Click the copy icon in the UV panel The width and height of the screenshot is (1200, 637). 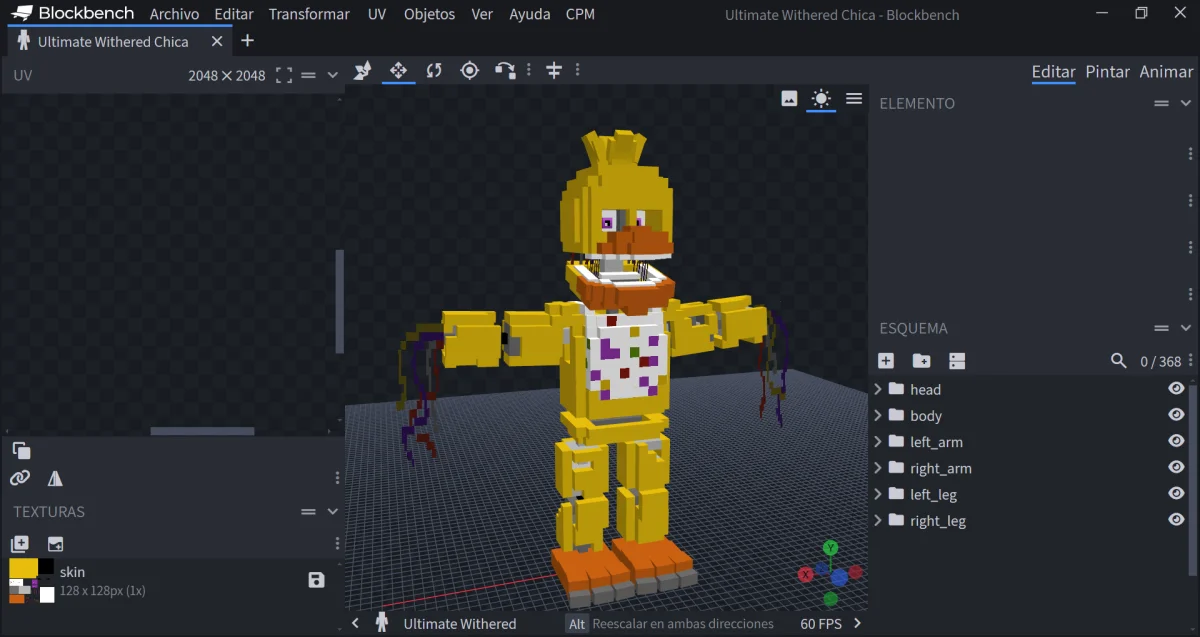[21, 450]
